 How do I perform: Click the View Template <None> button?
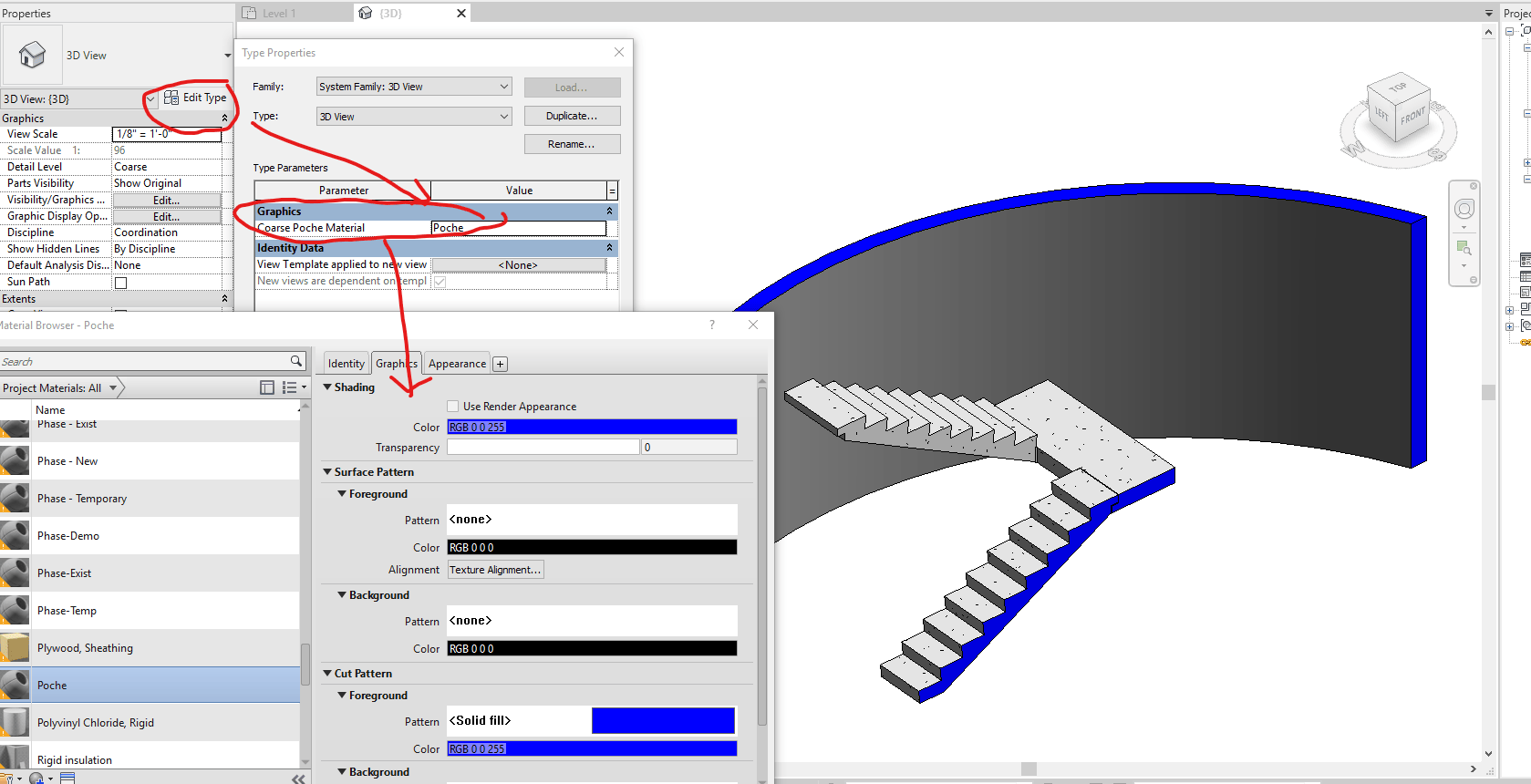tap(518, 264)
